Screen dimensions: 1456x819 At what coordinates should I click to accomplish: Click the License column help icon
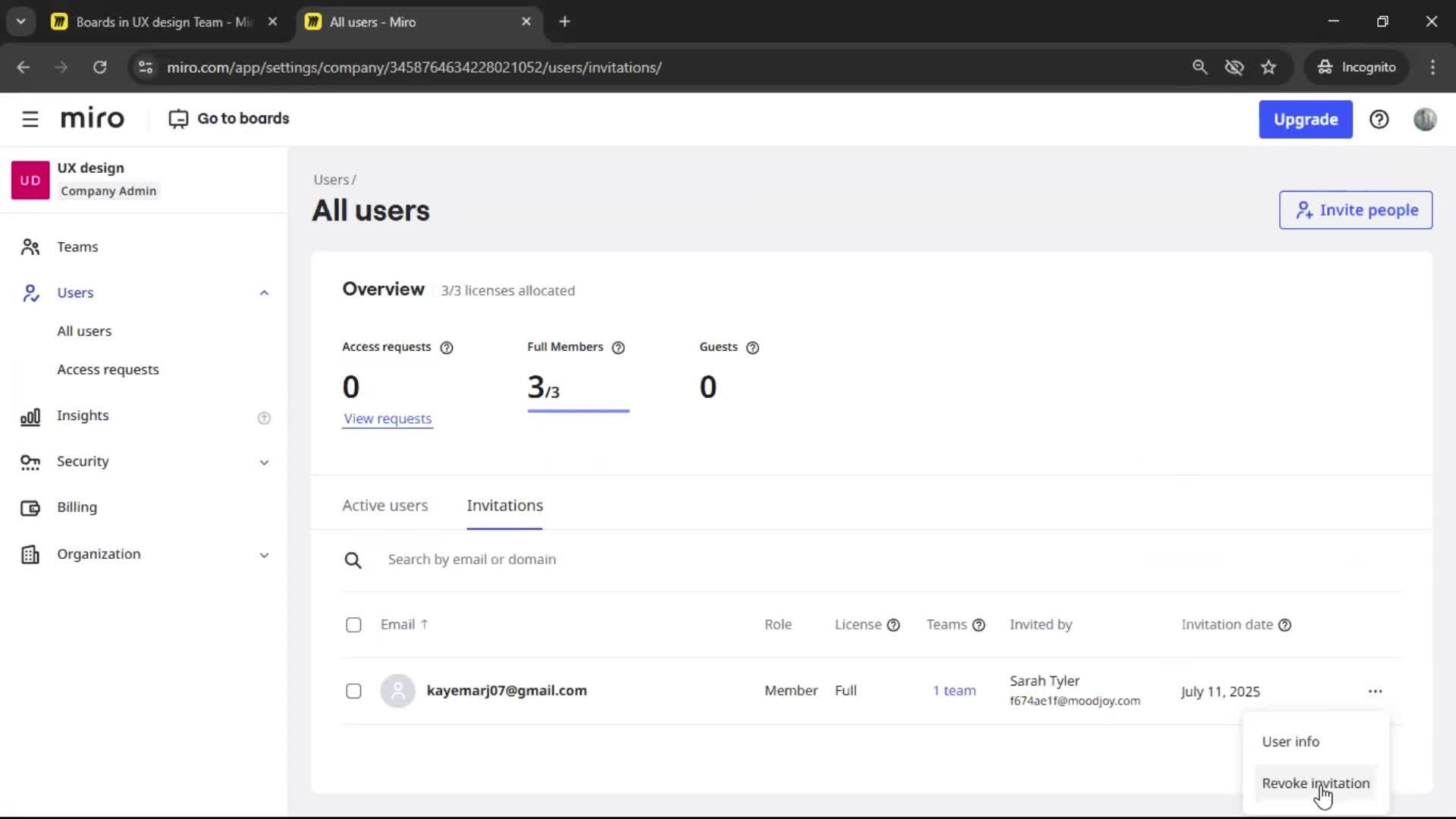click(893, 625)
